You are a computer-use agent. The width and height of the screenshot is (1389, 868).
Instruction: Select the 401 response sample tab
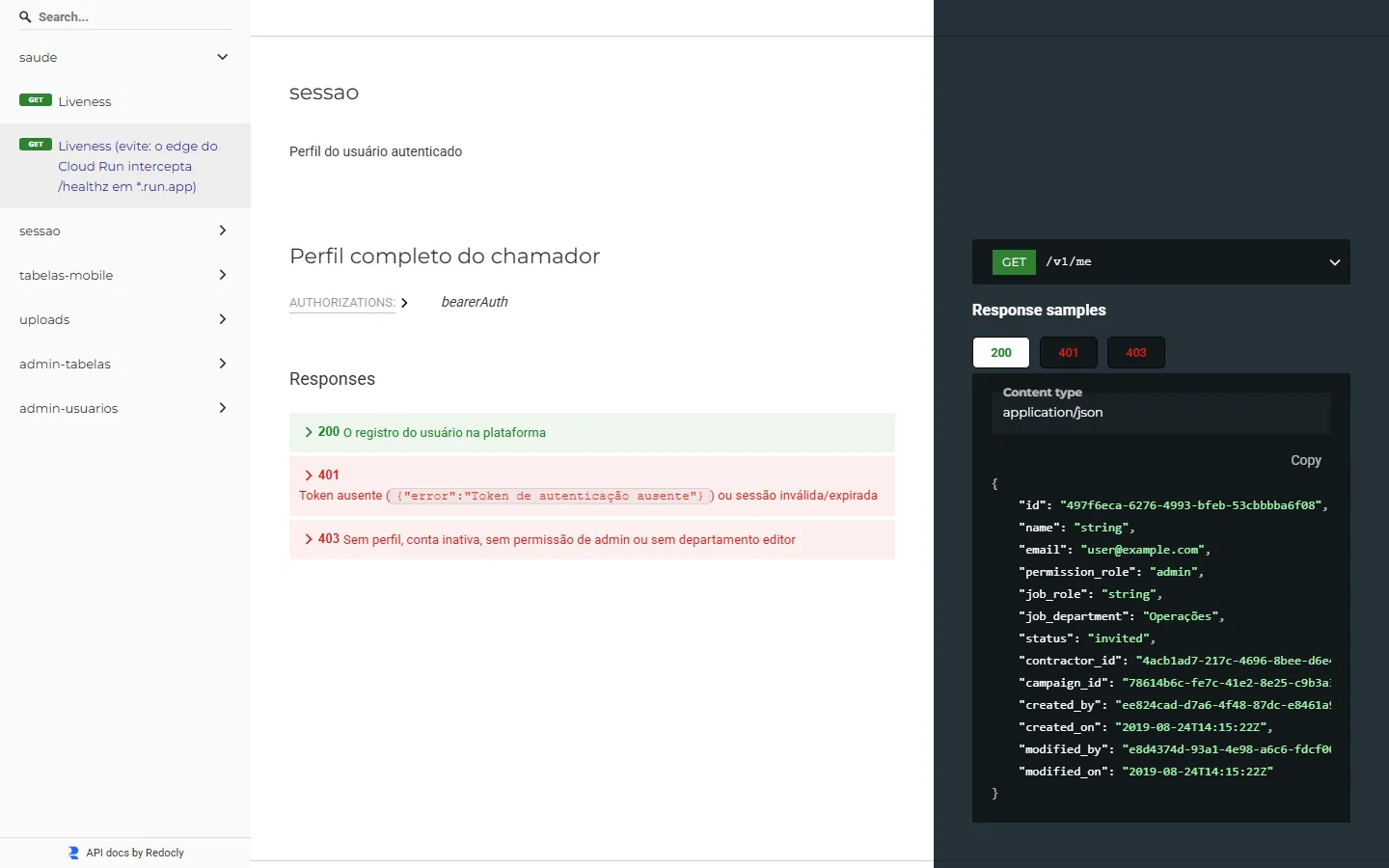(1069, 352)
